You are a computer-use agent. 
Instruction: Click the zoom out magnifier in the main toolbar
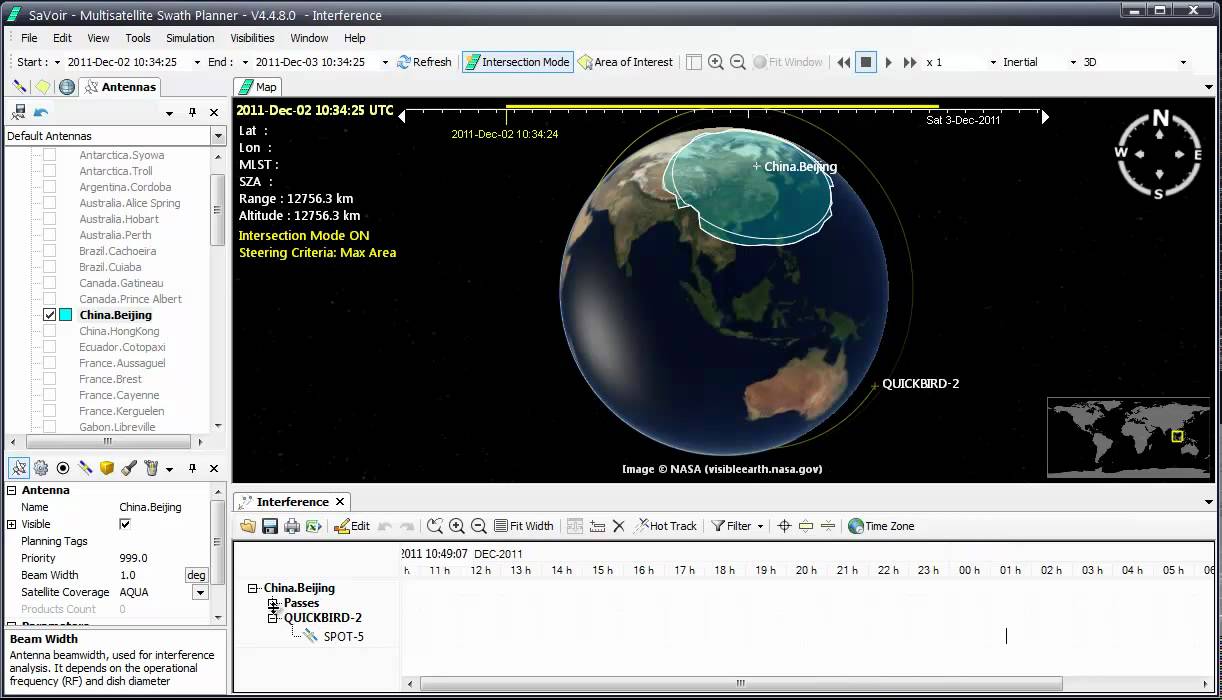[738, 62]
